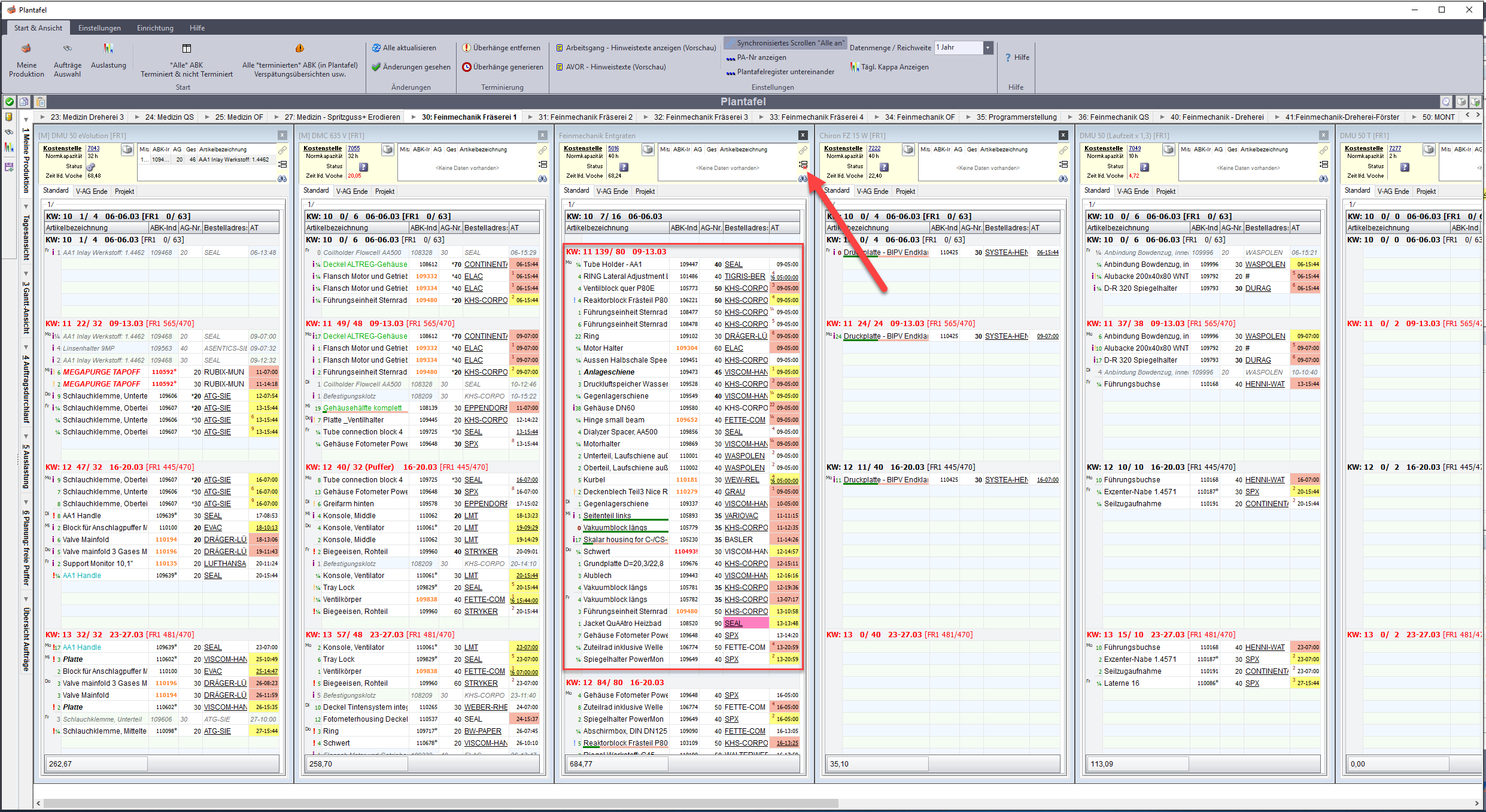Click the horizontal scrollbar at bottom
The image size is (1486, 812).
(440, 803)
